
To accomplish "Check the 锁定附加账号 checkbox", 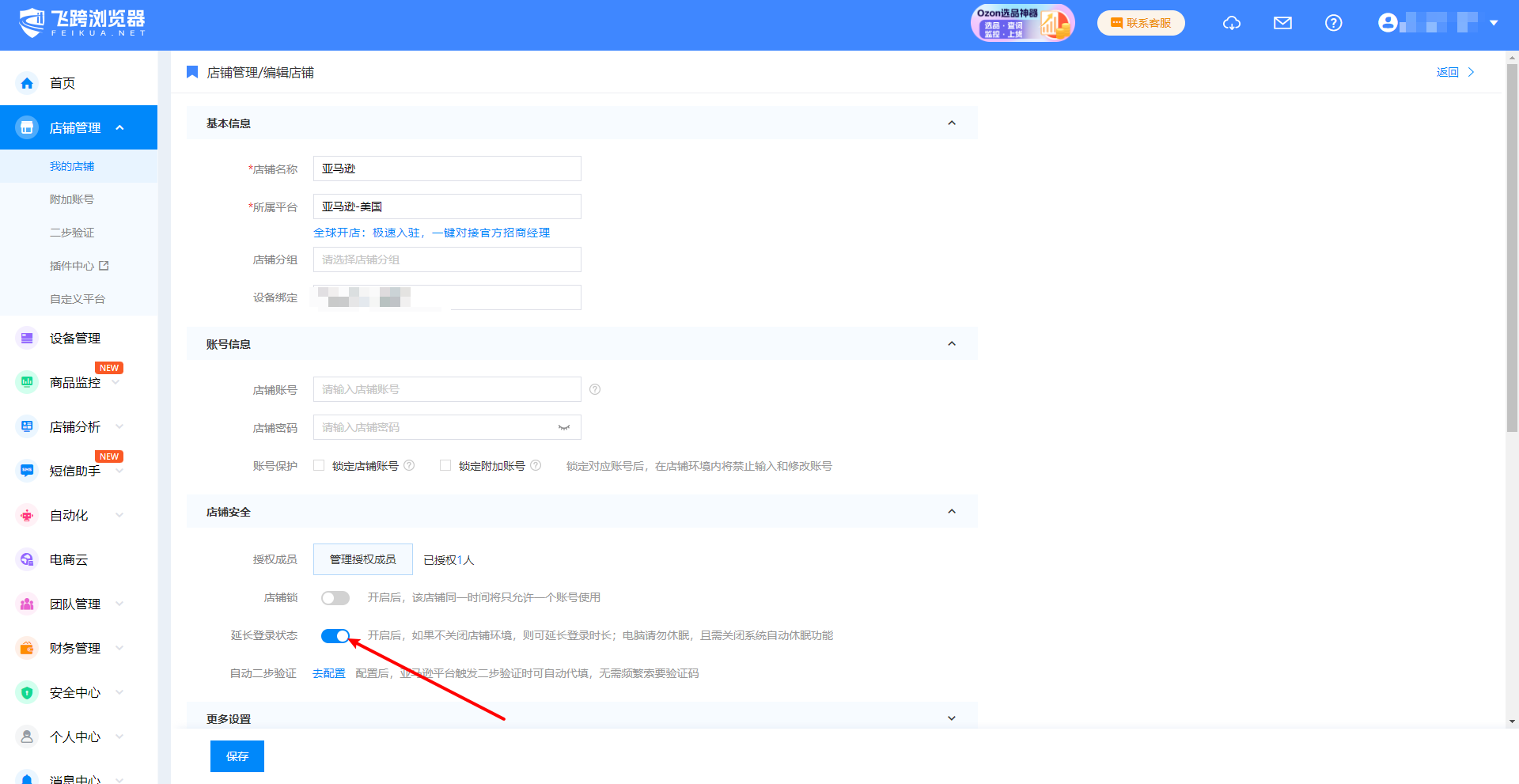I will pos(445,466).
